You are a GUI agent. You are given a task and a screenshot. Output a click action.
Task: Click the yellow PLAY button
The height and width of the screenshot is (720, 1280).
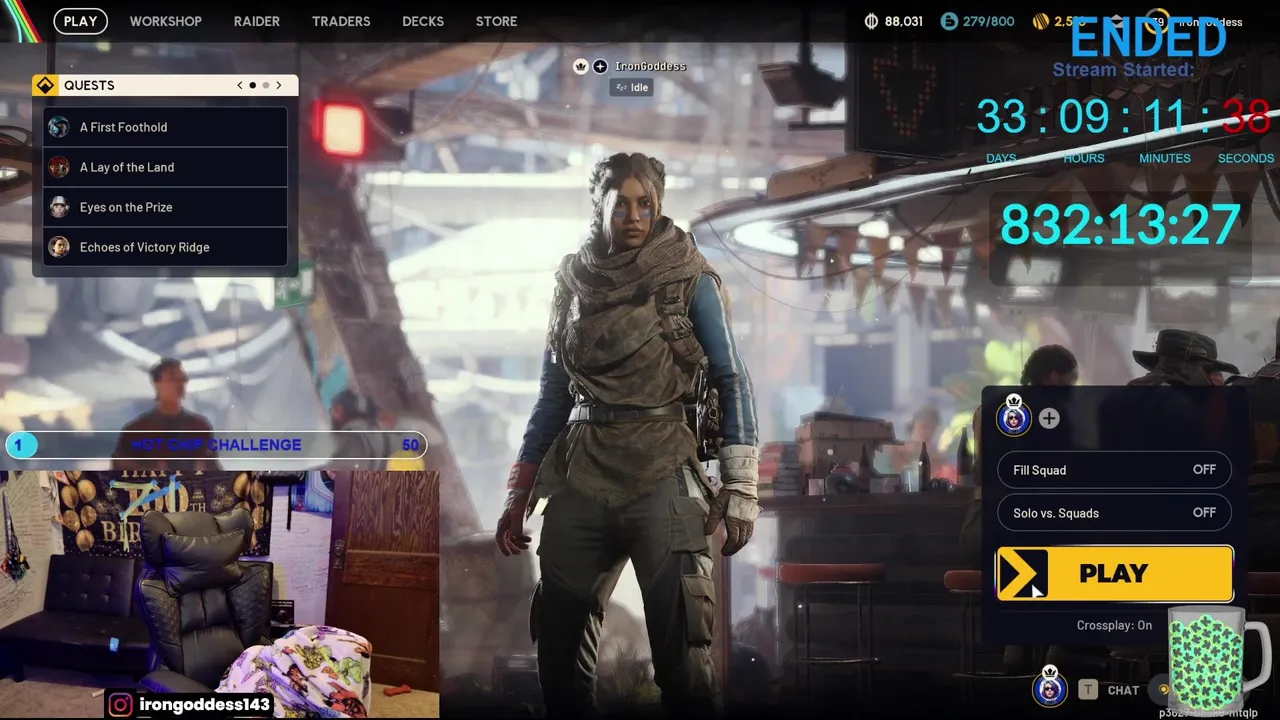coord(1114,573)
